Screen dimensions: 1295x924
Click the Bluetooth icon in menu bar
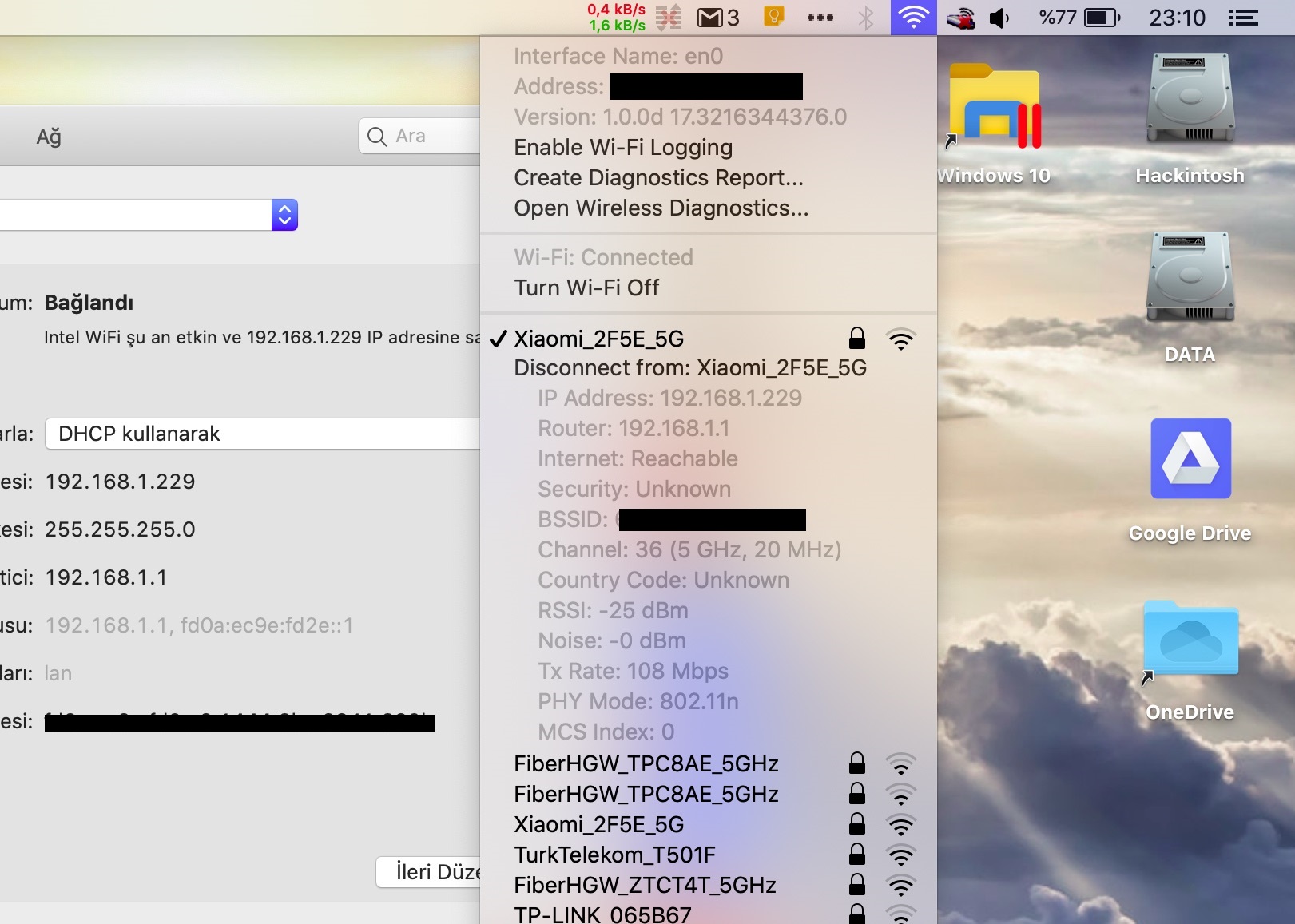tap(866, 18)
